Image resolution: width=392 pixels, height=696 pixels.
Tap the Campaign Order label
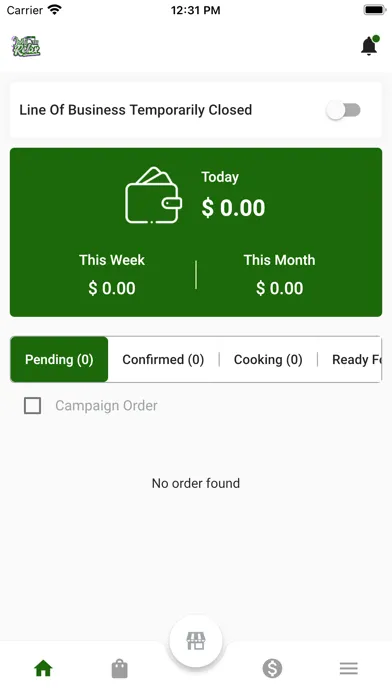pos(106,406)
